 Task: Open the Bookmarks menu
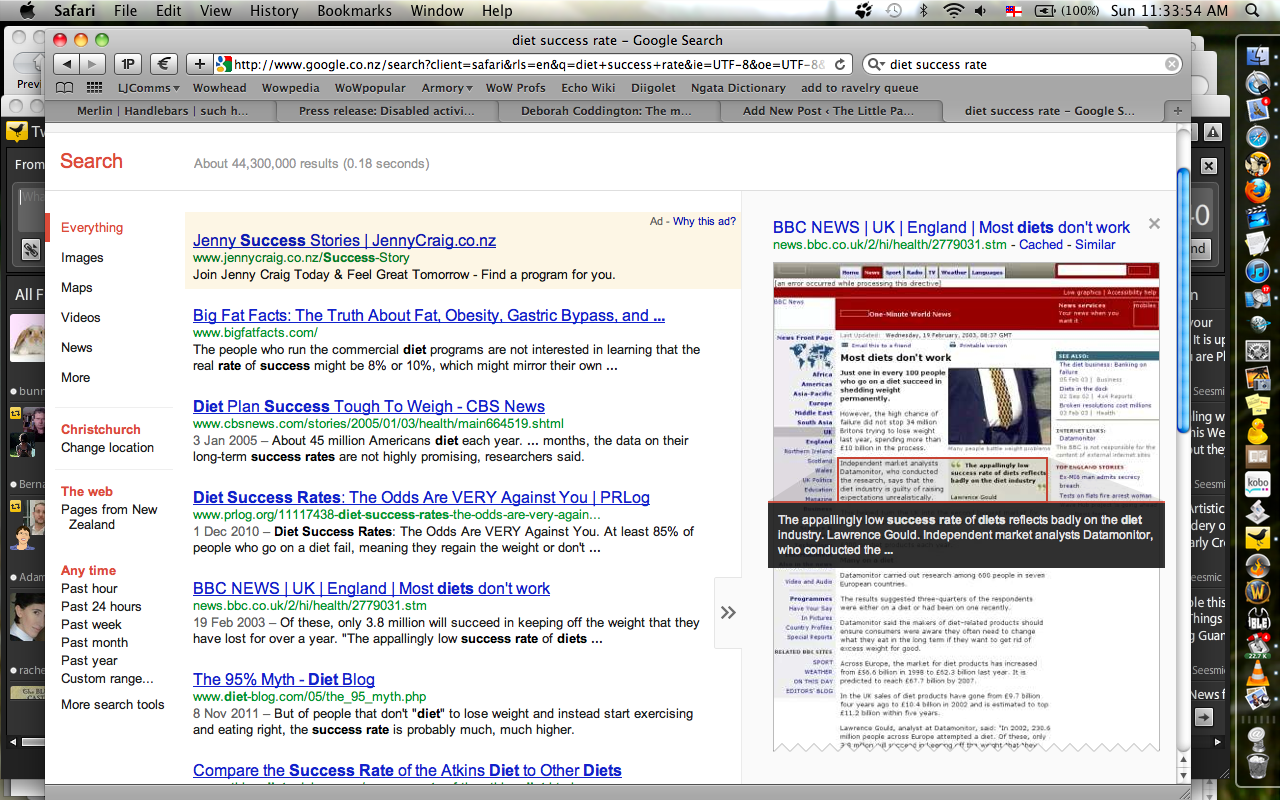tap(355, 11)
